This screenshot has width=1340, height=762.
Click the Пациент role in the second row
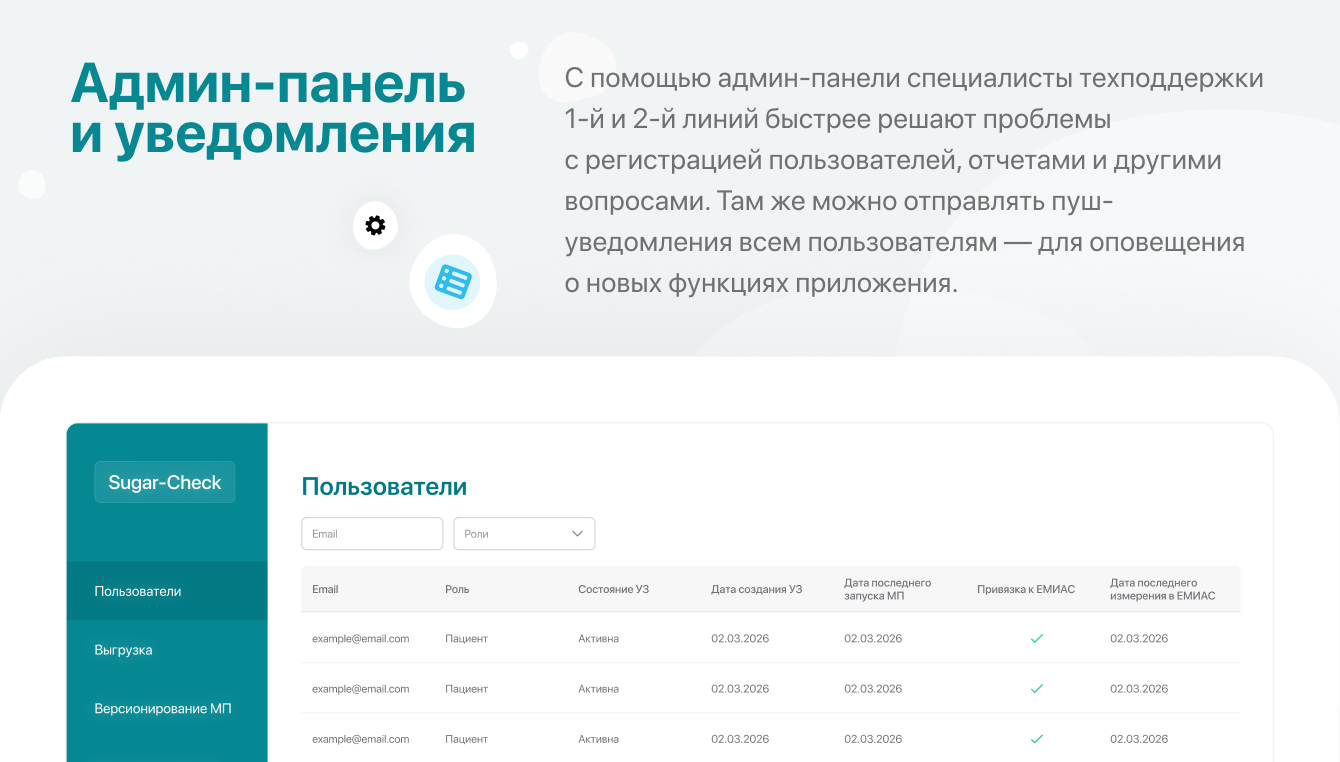point(466,689)
